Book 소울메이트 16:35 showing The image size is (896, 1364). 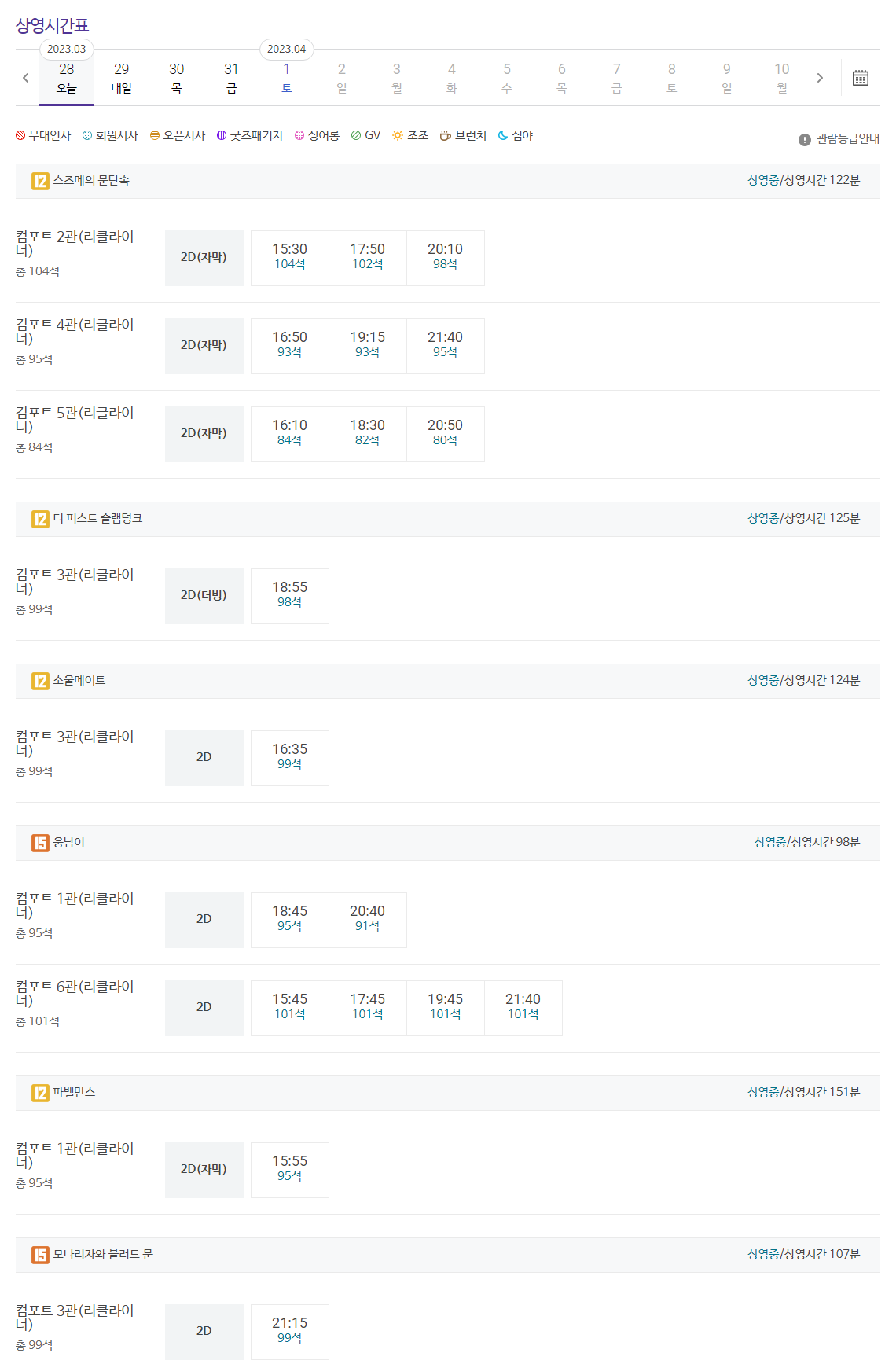(289, 758)
